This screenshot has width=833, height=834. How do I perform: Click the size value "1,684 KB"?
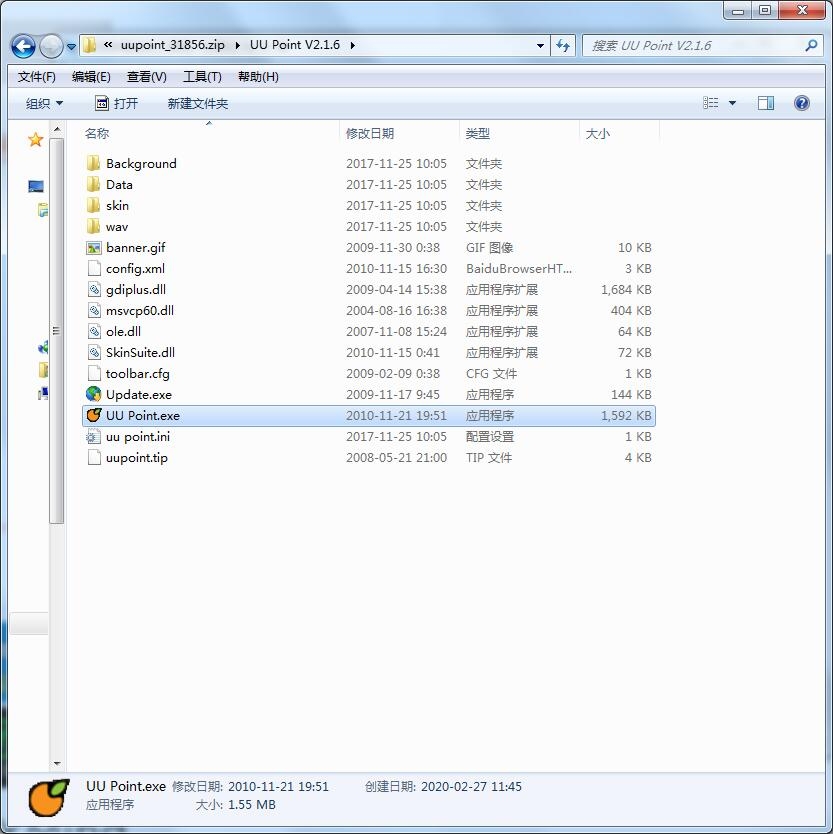(x=626, y=289)
